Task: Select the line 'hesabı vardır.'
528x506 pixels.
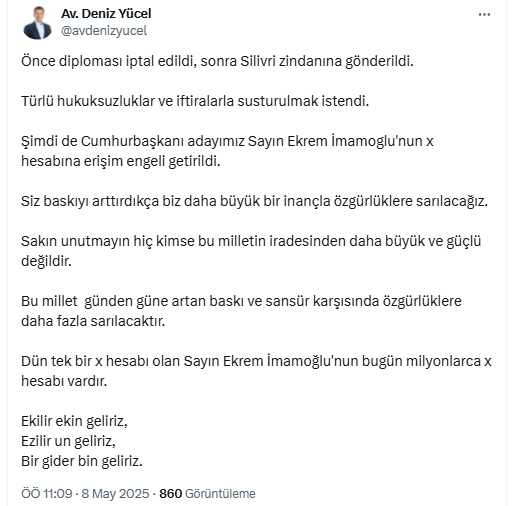Action: coord(64,381)
